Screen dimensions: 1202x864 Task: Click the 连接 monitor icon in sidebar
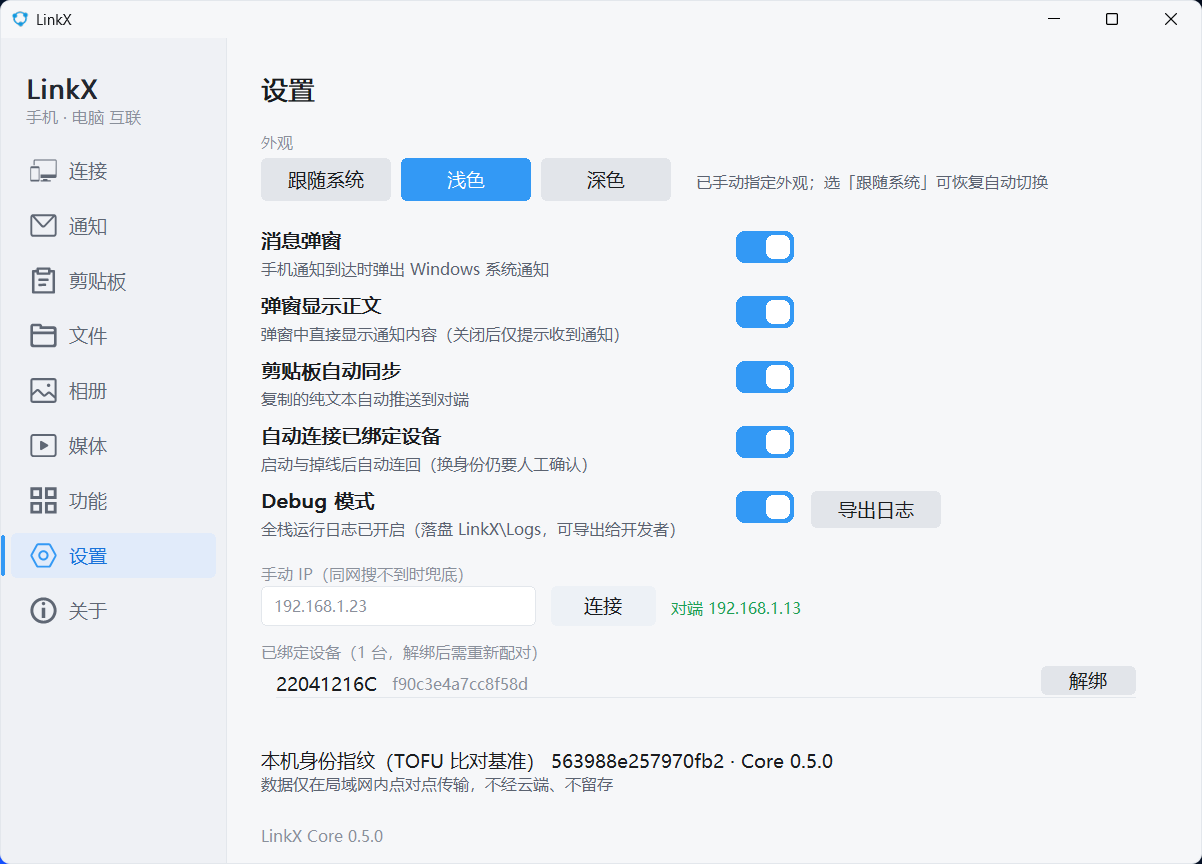pos(43,171)
